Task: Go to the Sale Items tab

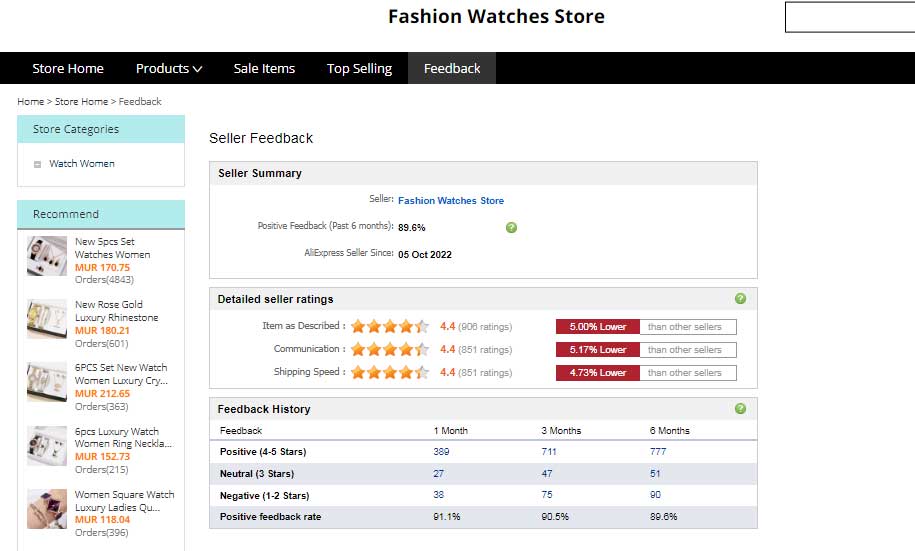Action: (264, 68)
